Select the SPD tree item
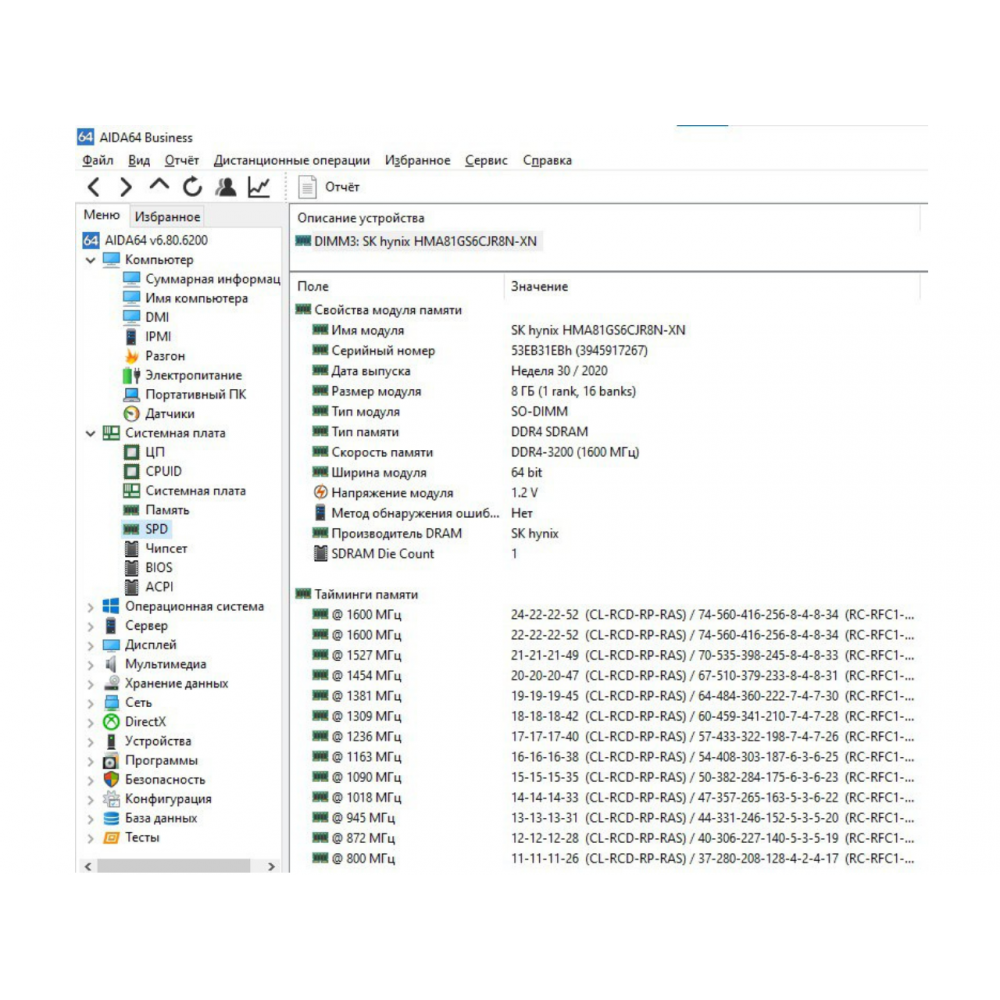 tap(147, 529)
